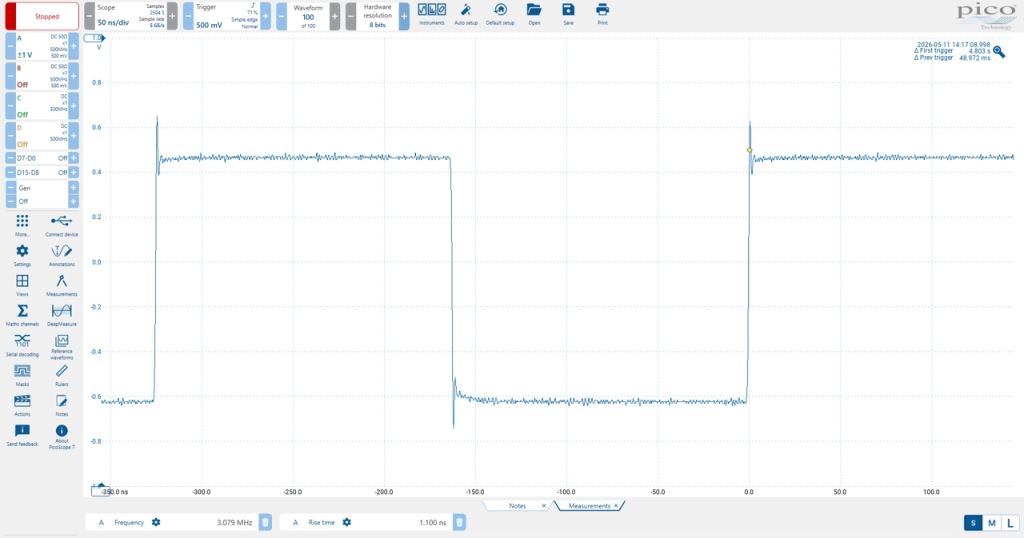The image size is (1024, 538).
Task: Open Rise time measurement settings gear
Action: pyautogui.click(x=347, y=522)
